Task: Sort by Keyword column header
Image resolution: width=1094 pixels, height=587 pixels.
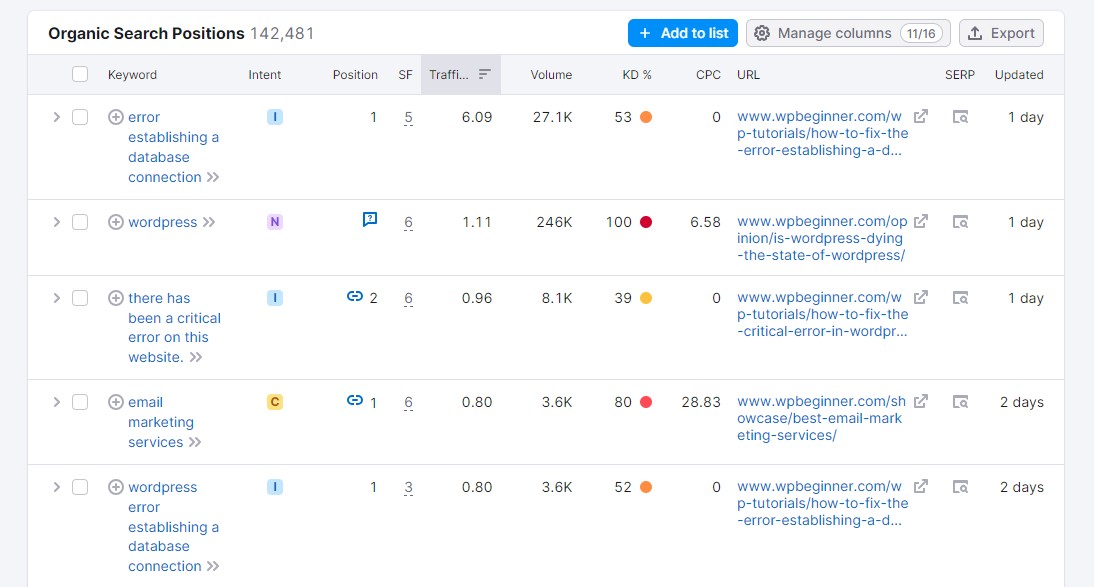Action: pos(133,75)
